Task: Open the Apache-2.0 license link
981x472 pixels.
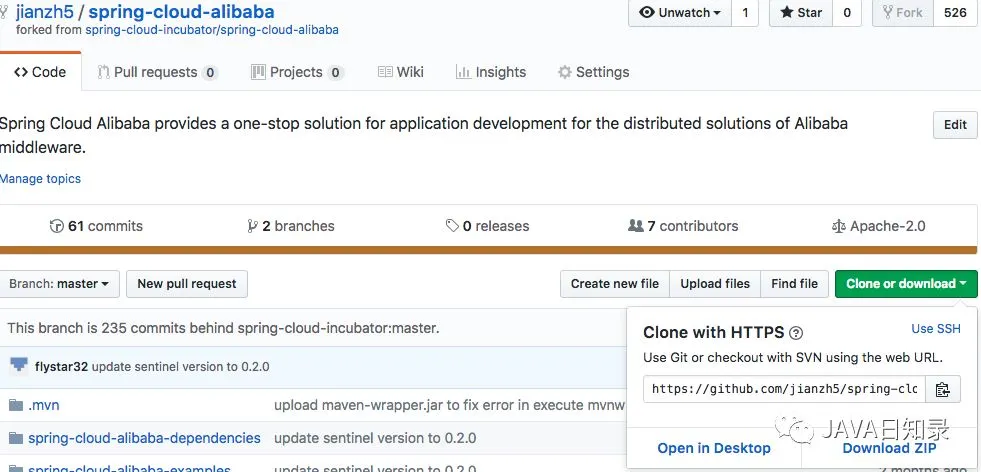Action: (878, 226)
